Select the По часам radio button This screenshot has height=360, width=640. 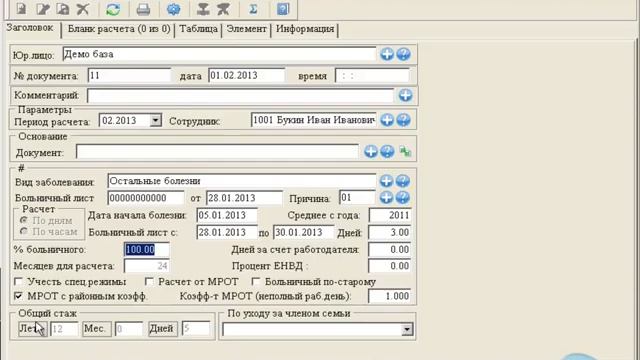24,231
